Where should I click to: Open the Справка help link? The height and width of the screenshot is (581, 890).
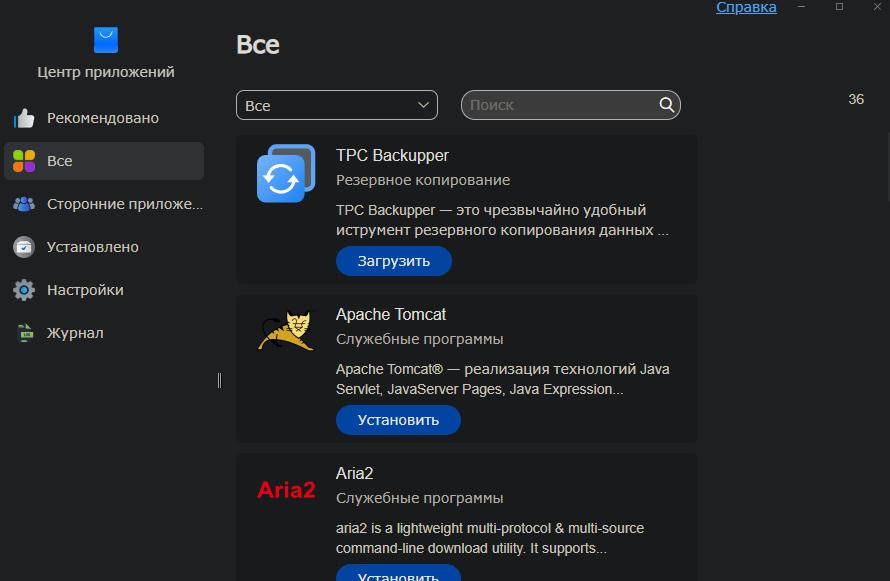click(746, 7)
